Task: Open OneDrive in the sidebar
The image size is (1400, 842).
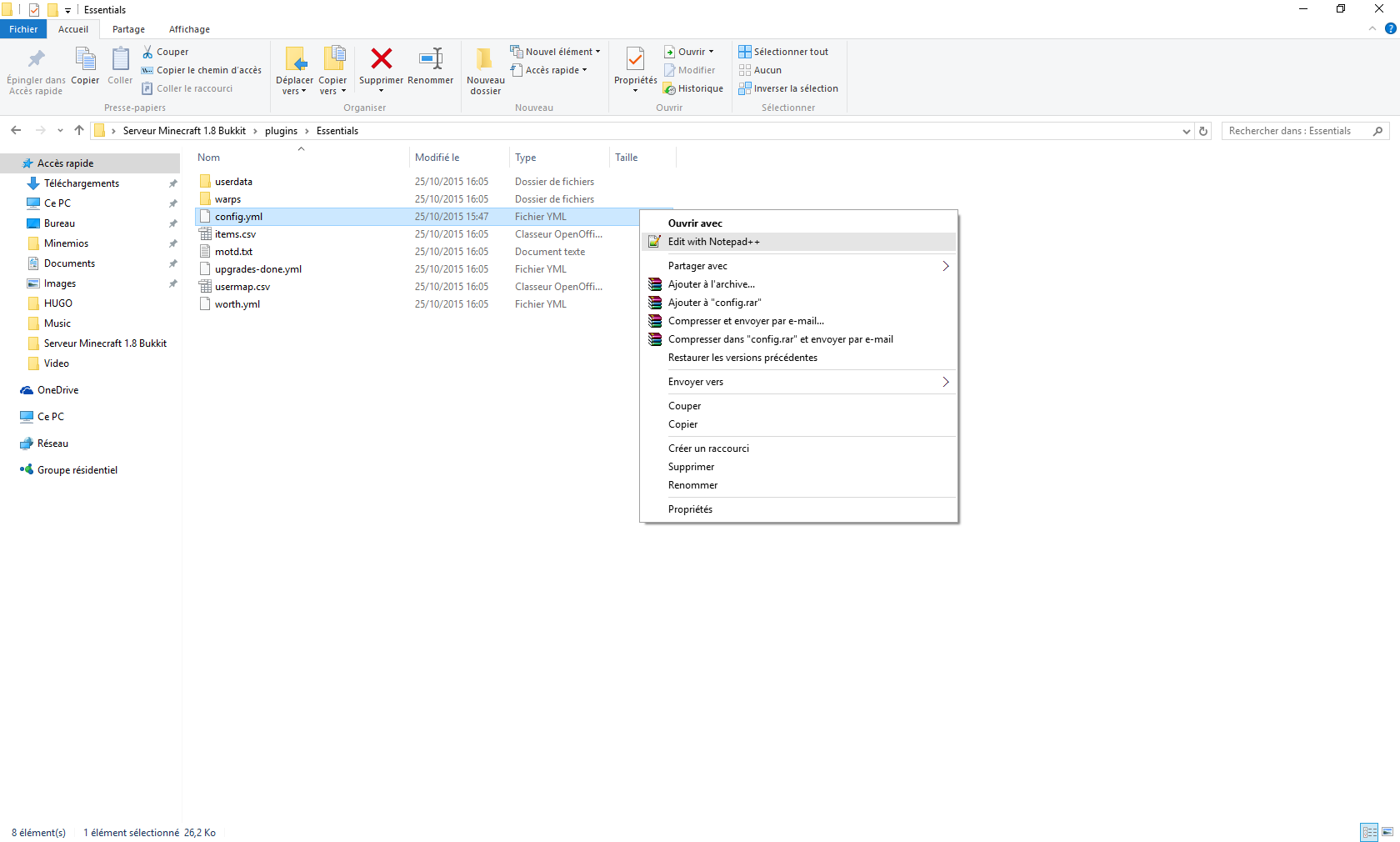Action: click(57, 390)
